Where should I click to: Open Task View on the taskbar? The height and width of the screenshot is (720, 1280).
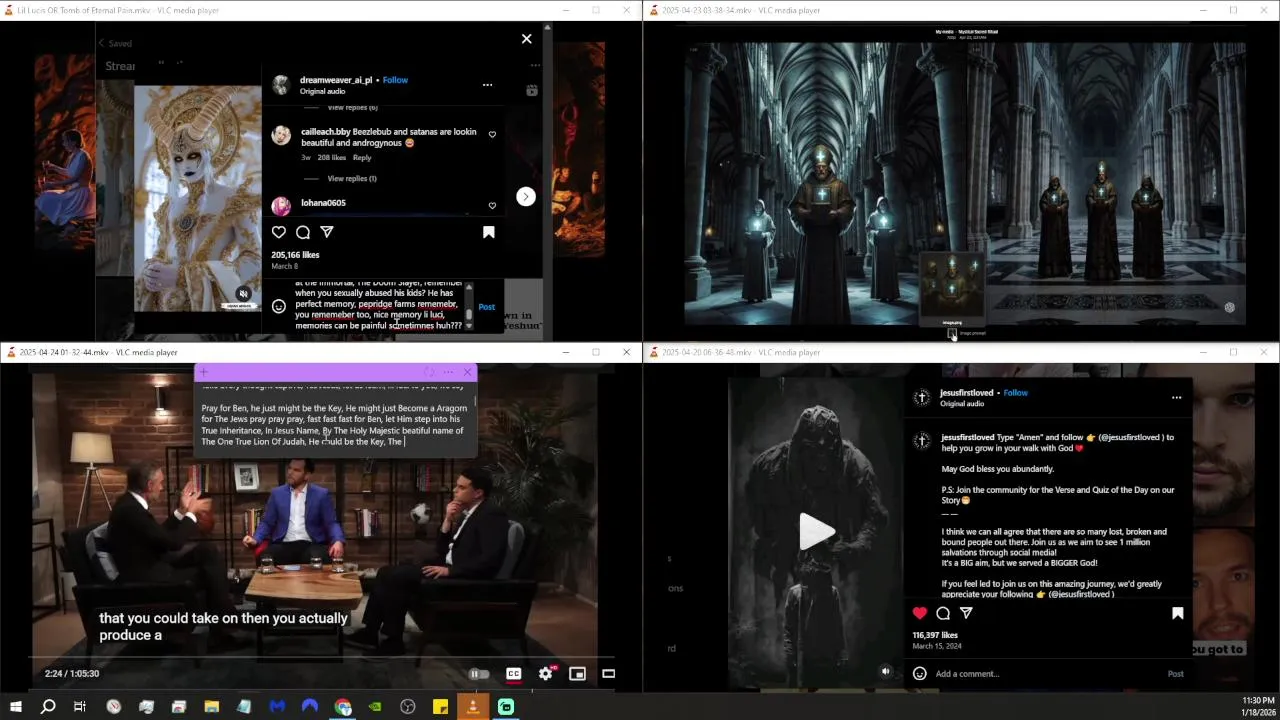point(80,707)
